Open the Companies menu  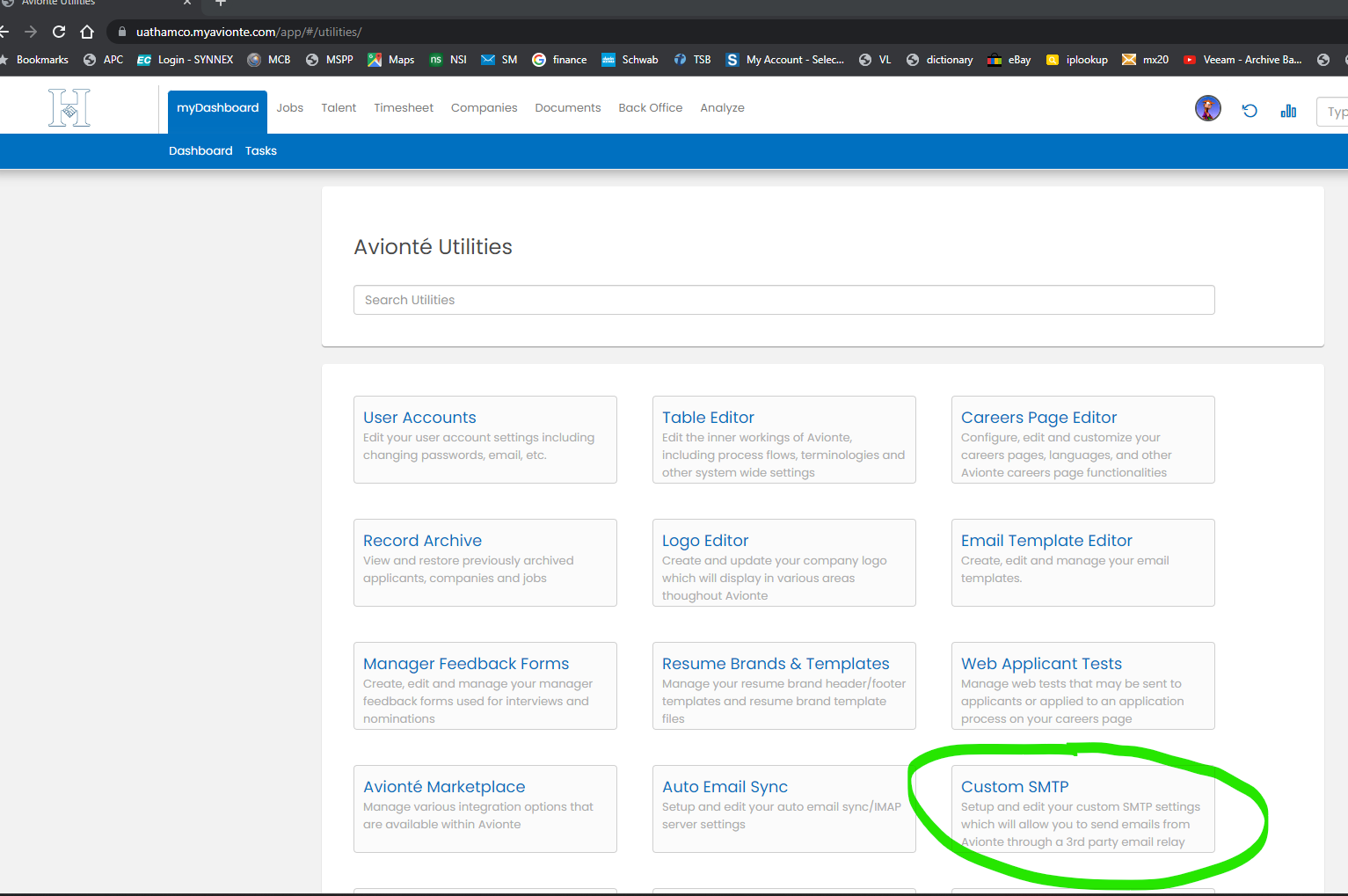click(x=485, y=108)
